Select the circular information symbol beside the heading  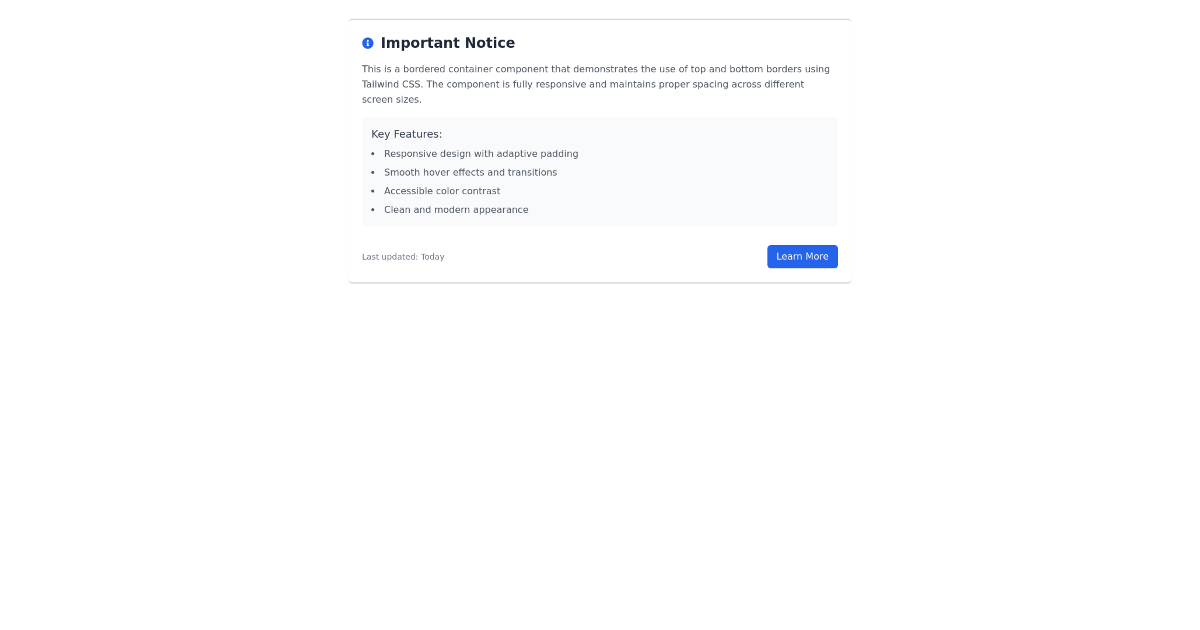pos(367,43)
